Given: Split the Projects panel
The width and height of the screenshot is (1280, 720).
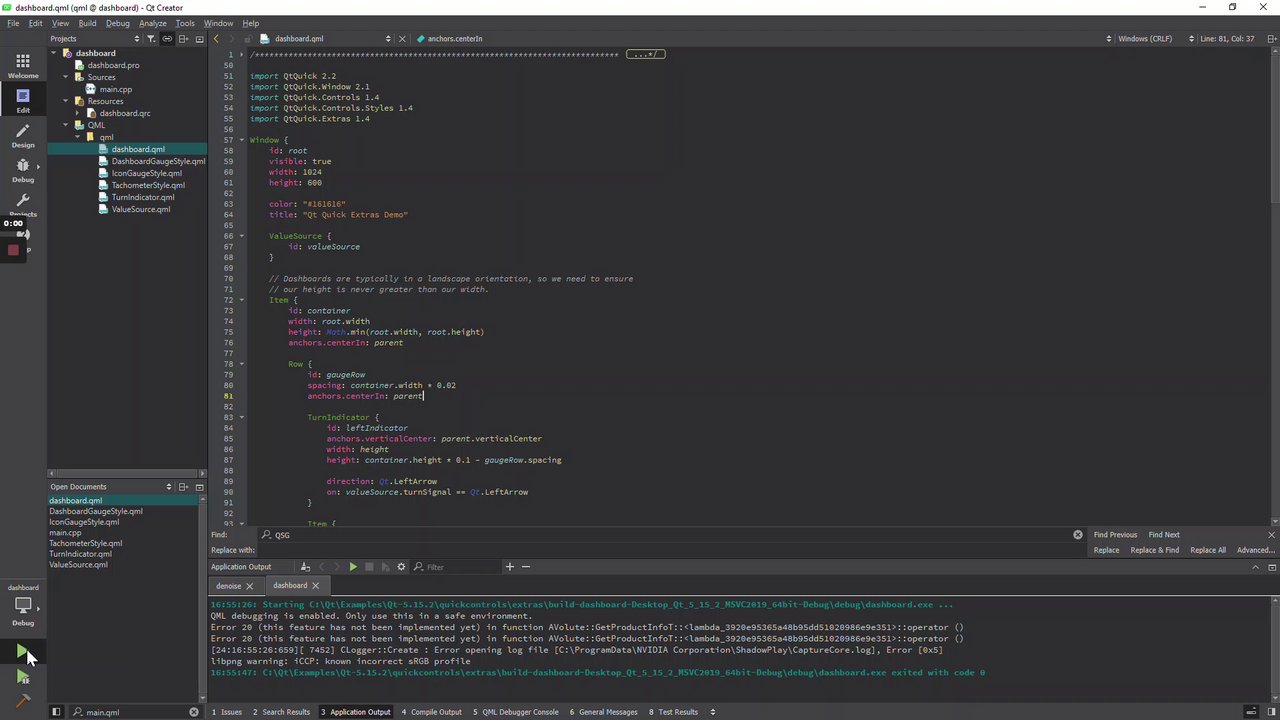Looking at the screenshot, I should click(x=184, y=39).
